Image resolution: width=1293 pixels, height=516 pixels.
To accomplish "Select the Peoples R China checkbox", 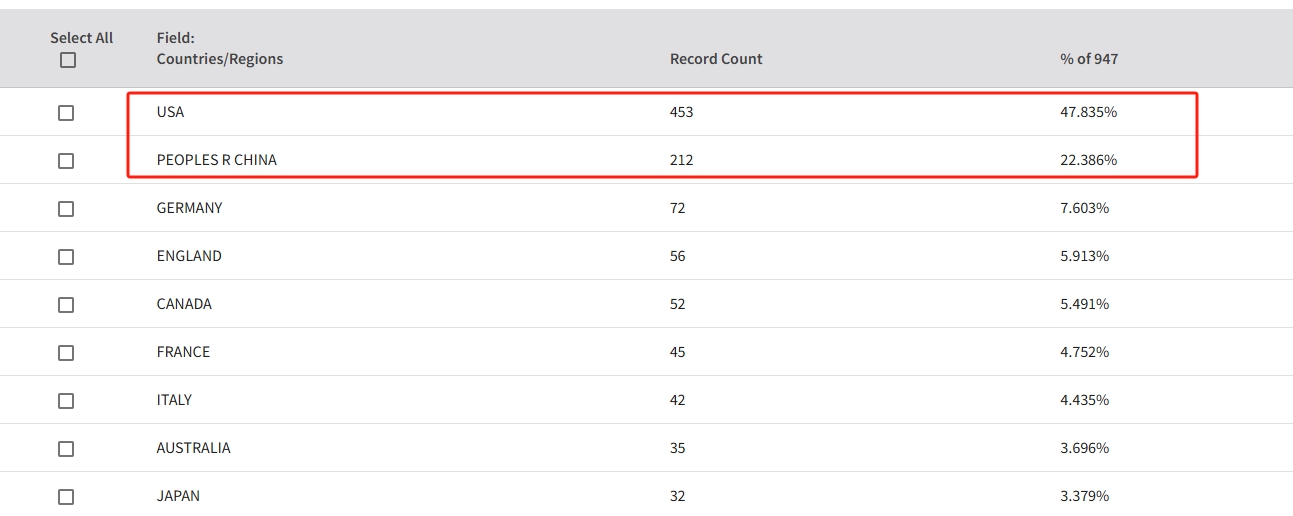I will pos(66,161).
